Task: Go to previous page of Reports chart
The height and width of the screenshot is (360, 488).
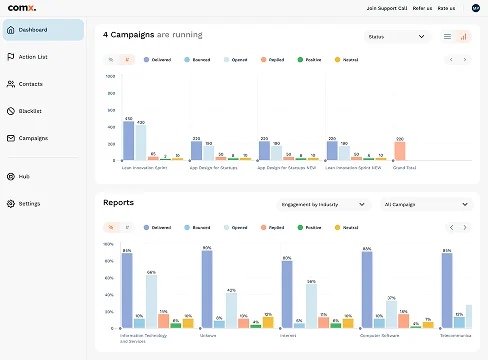Action: [x=451, y=227]
